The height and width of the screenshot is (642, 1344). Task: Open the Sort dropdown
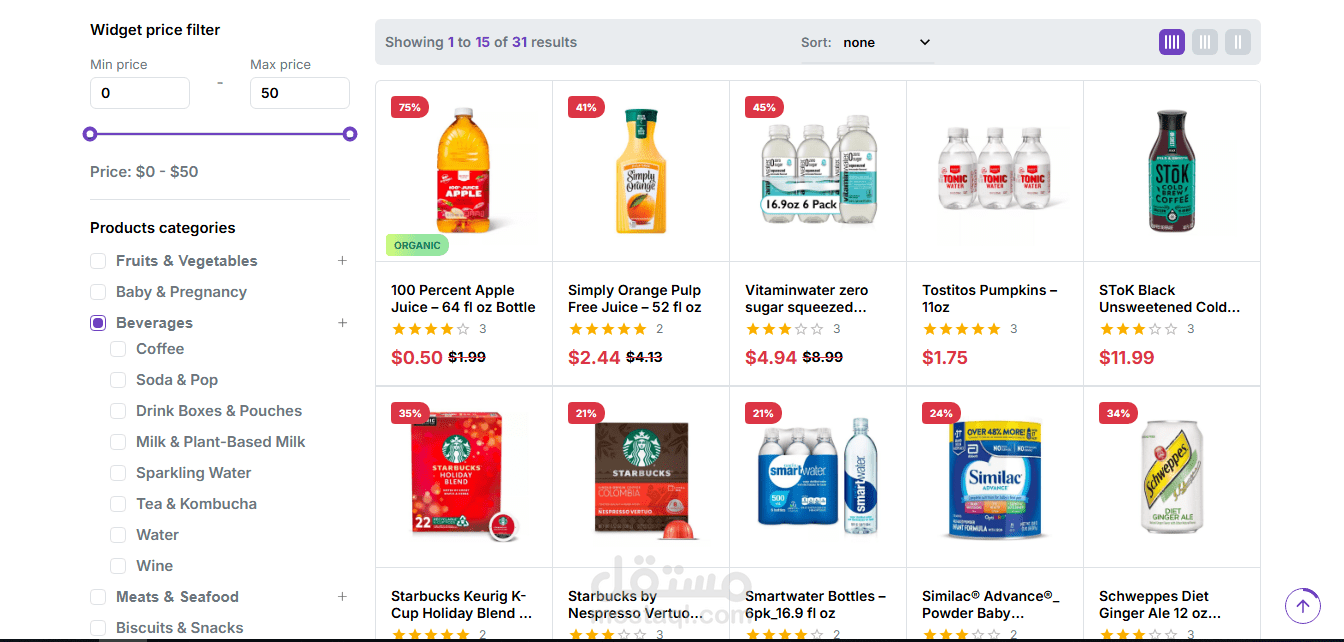click(886, 42)
